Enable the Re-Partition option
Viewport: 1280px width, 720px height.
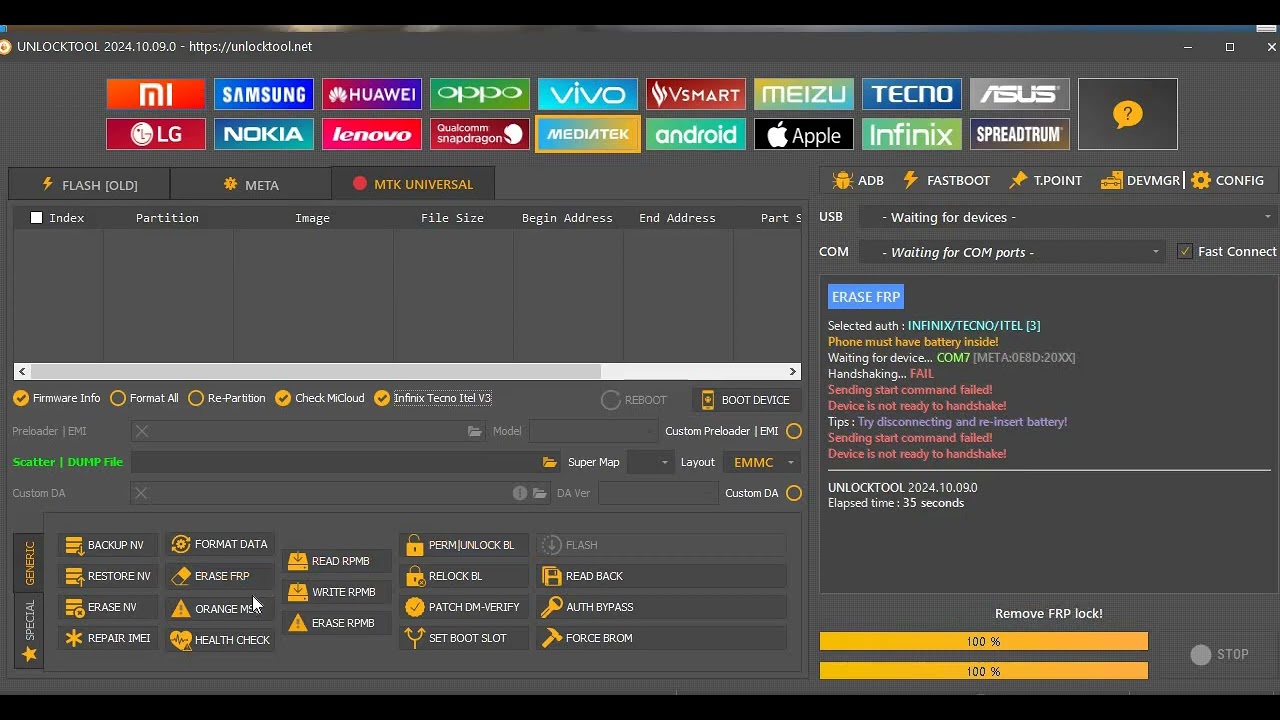pos(227,398)
